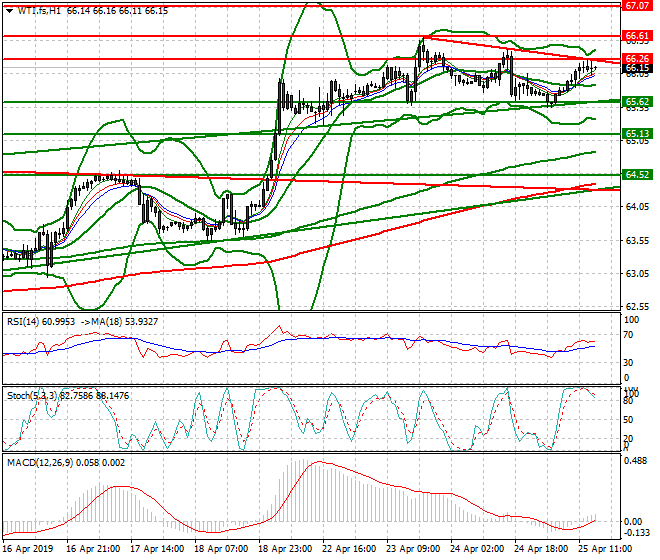Click the 66.61 red resistance price label
This screenshot has height=560, width=660.
click(x=637, y=36)
